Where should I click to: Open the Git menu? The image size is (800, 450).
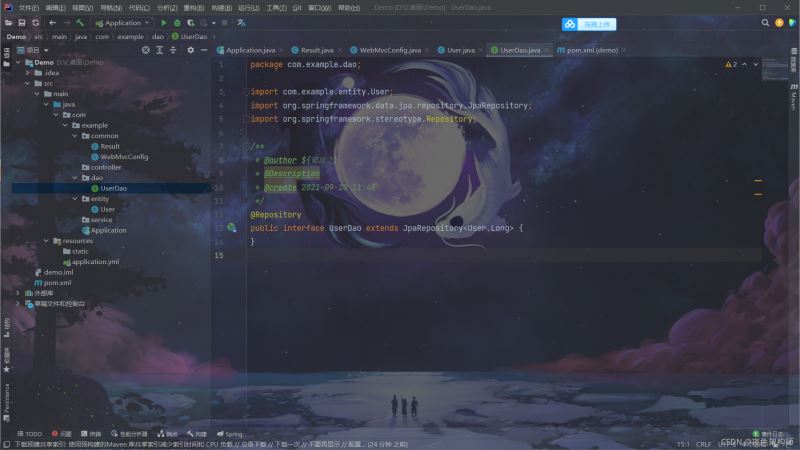click(x=297, y=8)
